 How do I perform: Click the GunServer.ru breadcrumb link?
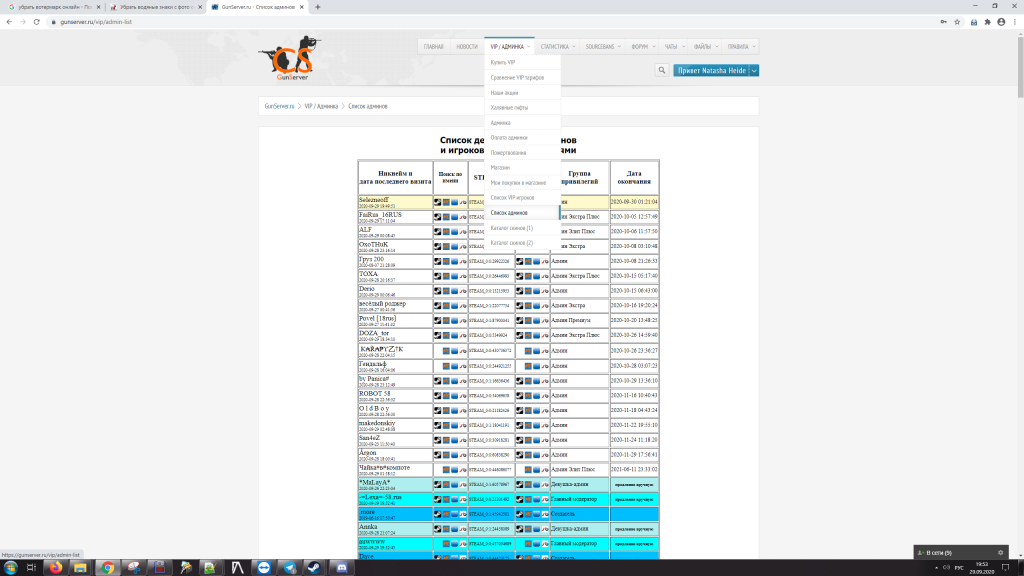coord(279,106)
